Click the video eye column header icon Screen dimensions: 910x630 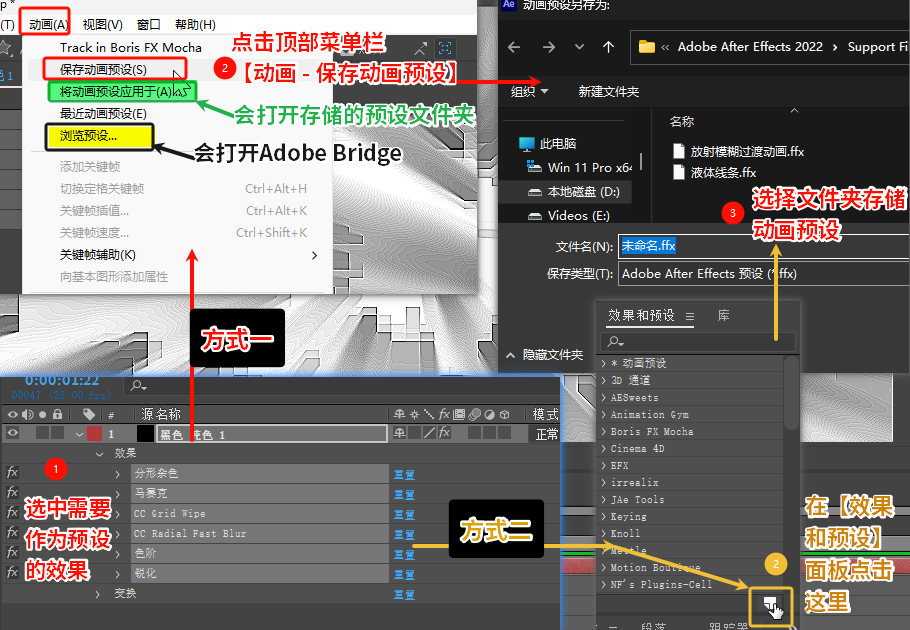[12, 414]
